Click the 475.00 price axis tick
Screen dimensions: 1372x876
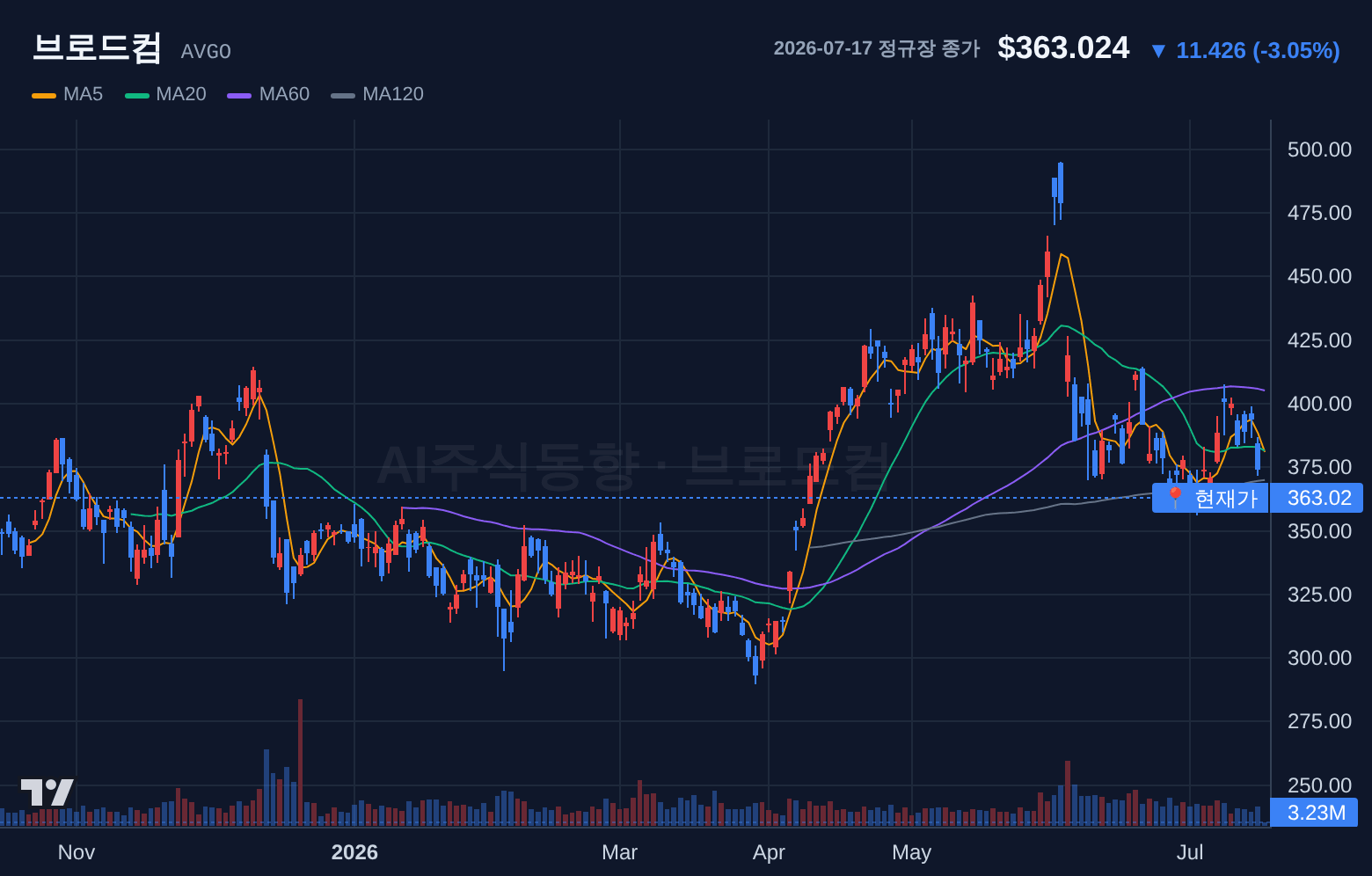(x=1319, y=213)
